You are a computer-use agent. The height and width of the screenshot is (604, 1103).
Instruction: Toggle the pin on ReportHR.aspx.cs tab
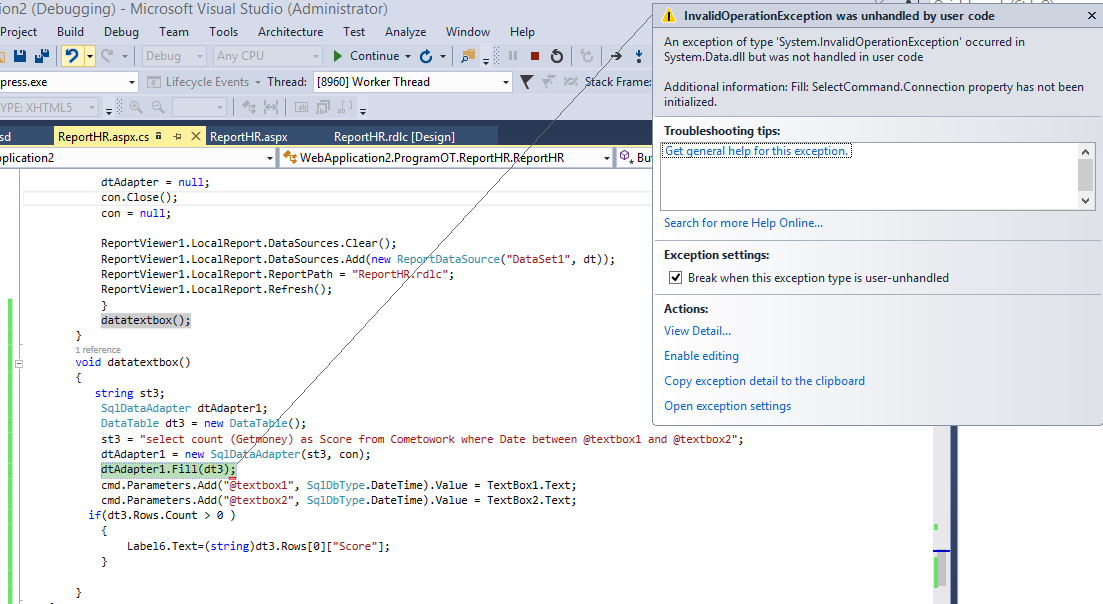point(176,136)
